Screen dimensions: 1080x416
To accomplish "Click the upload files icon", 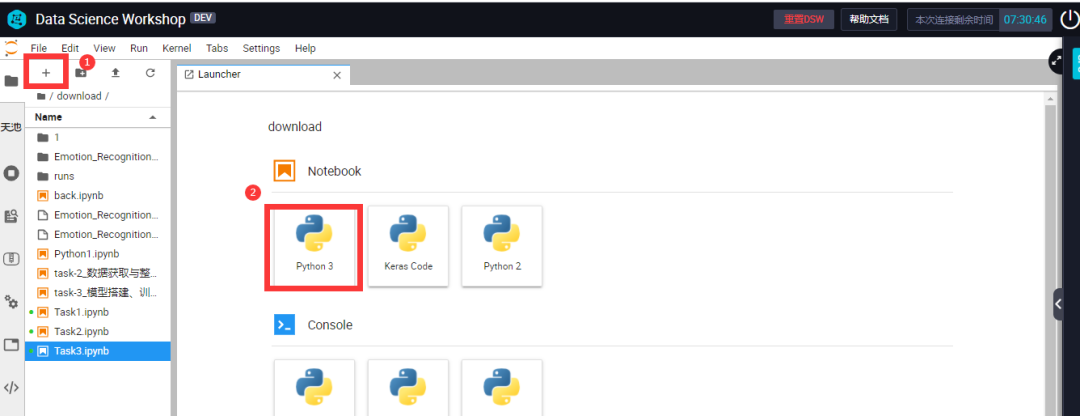I will coord(116,73).
